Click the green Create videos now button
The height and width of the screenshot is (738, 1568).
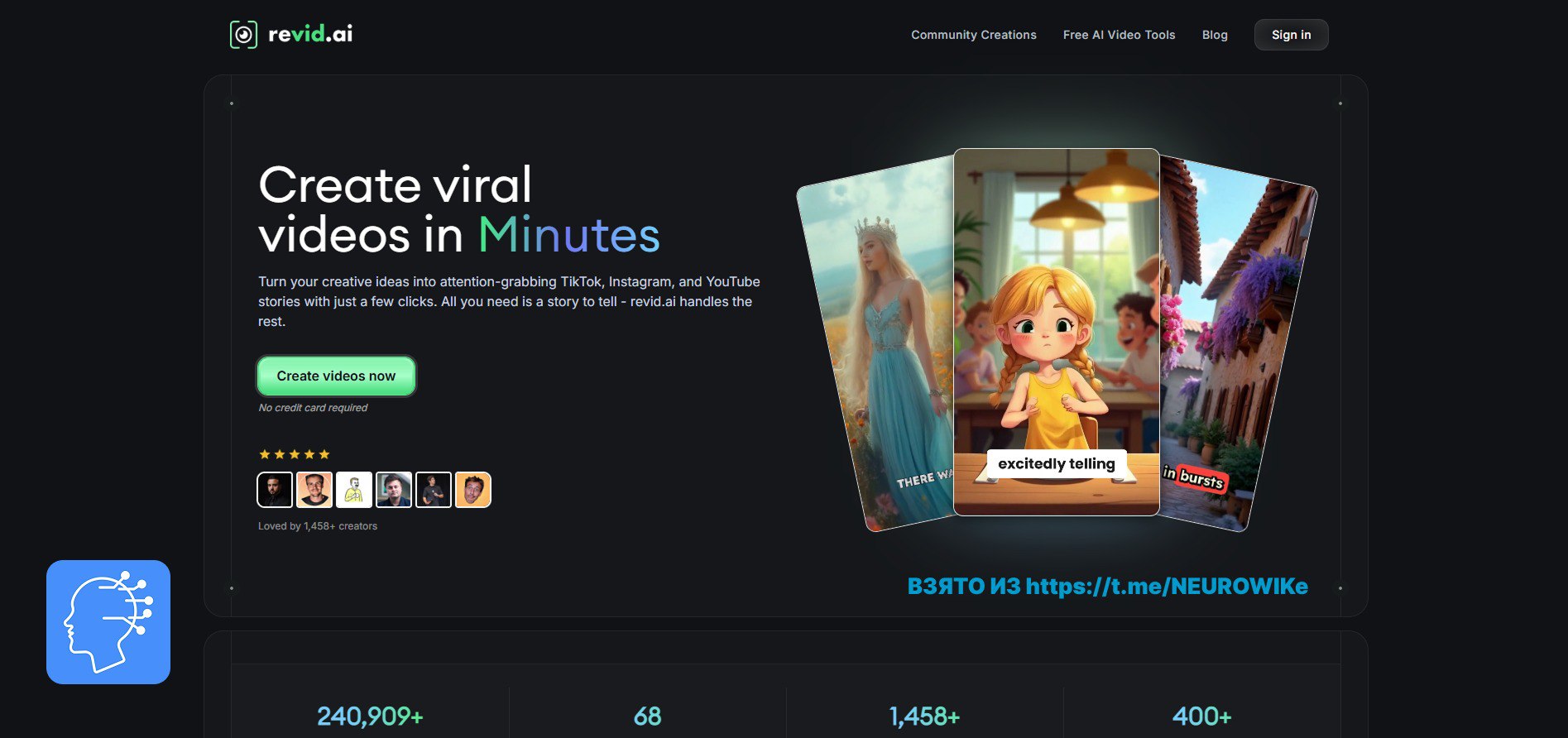click(x=336, y=376)
